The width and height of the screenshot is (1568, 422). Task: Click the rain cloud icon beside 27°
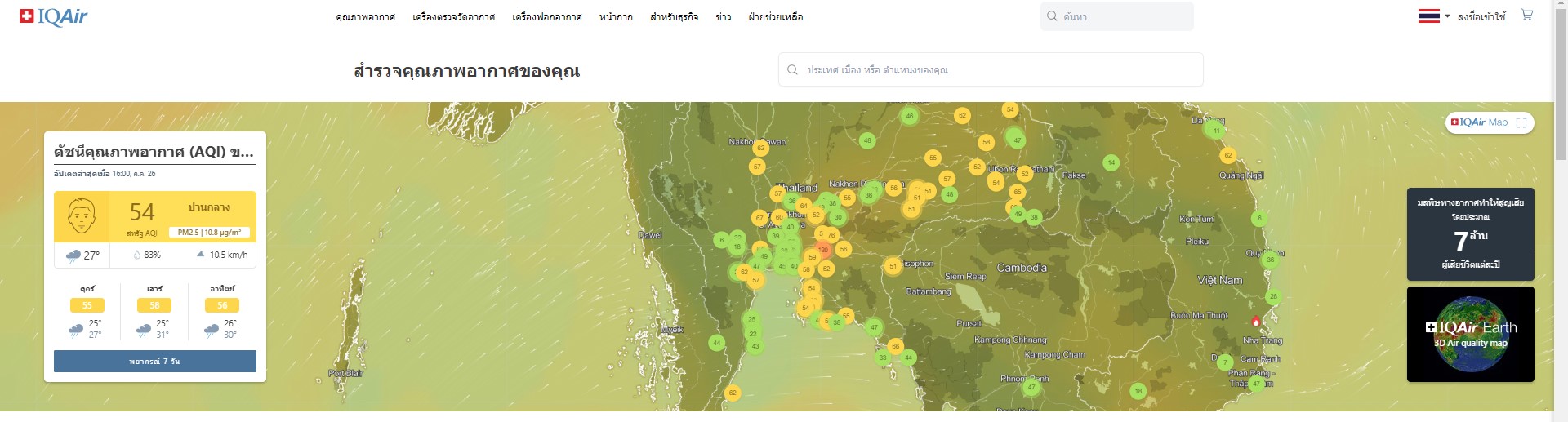[73, 255]
